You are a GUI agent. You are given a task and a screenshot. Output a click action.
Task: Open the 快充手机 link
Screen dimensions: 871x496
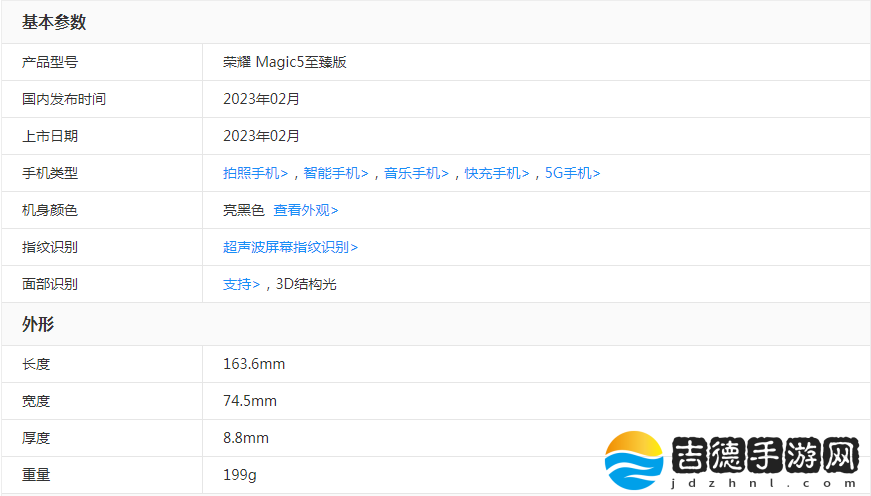(497, 173)
